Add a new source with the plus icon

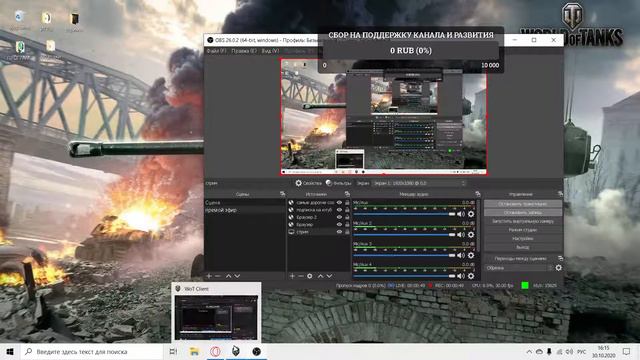tap(292, 276)
